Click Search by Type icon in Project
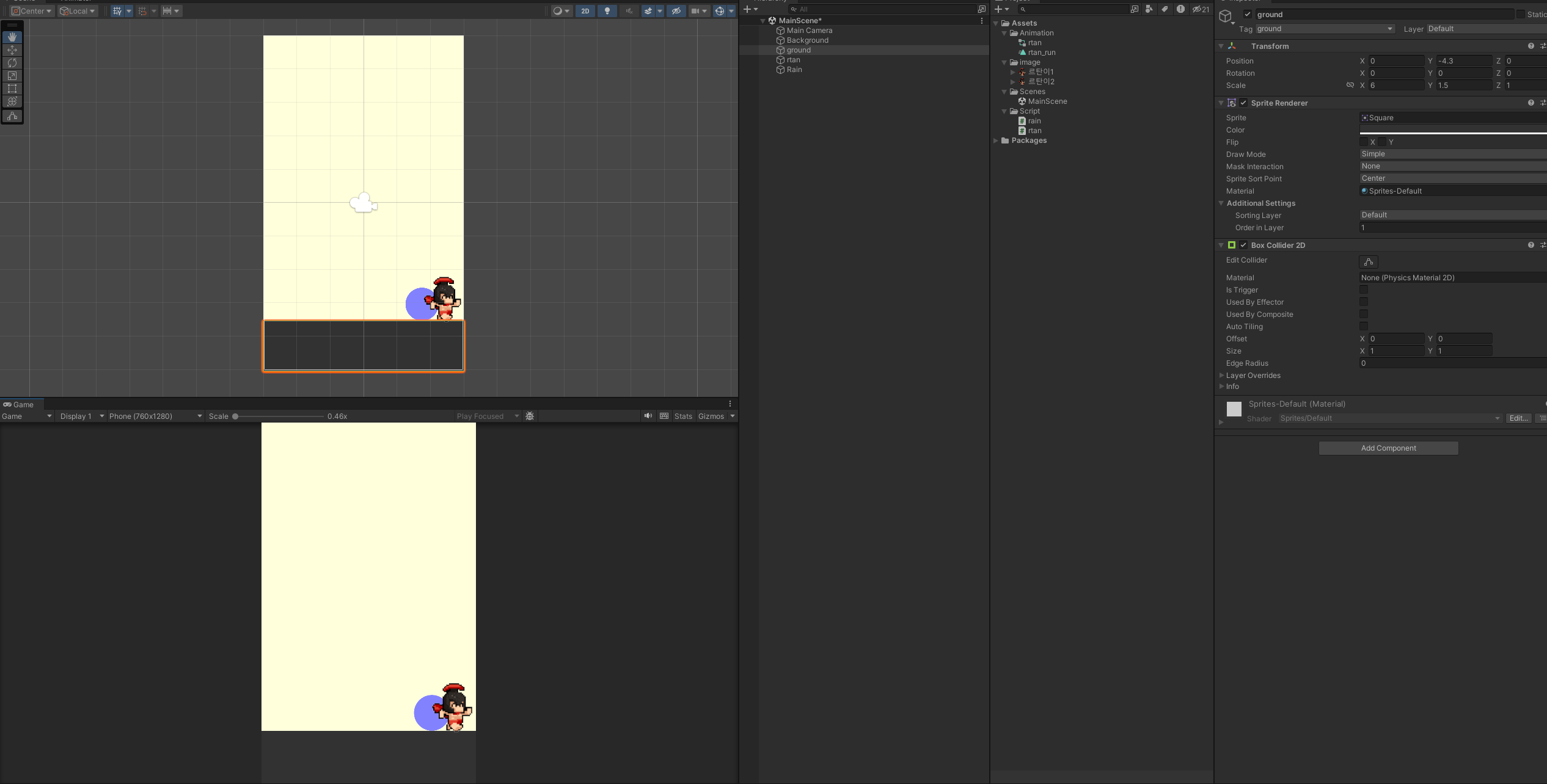Viewport: 1547px width, 784px height. click(1149, 9)
